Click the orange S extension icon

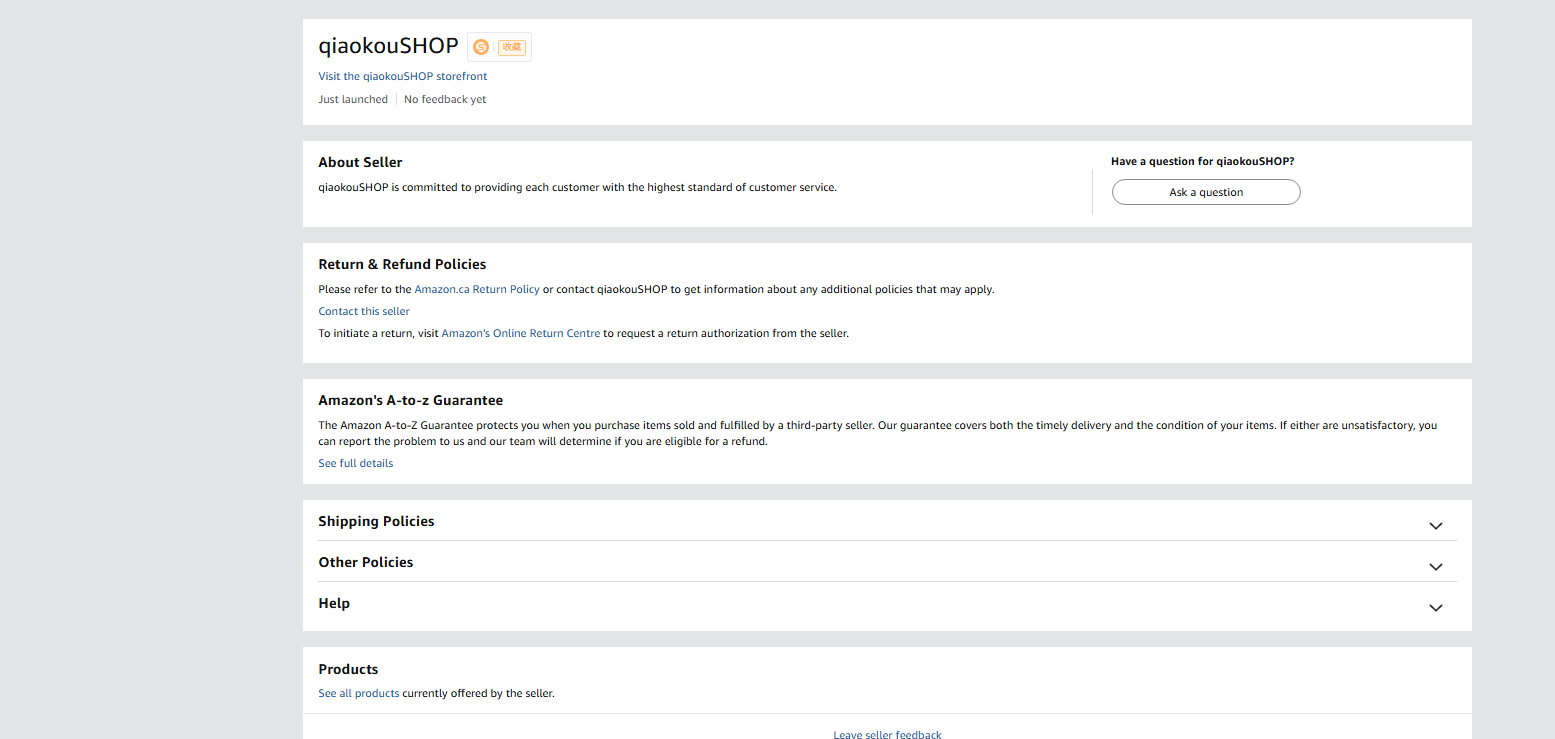[x=481, y=47]
